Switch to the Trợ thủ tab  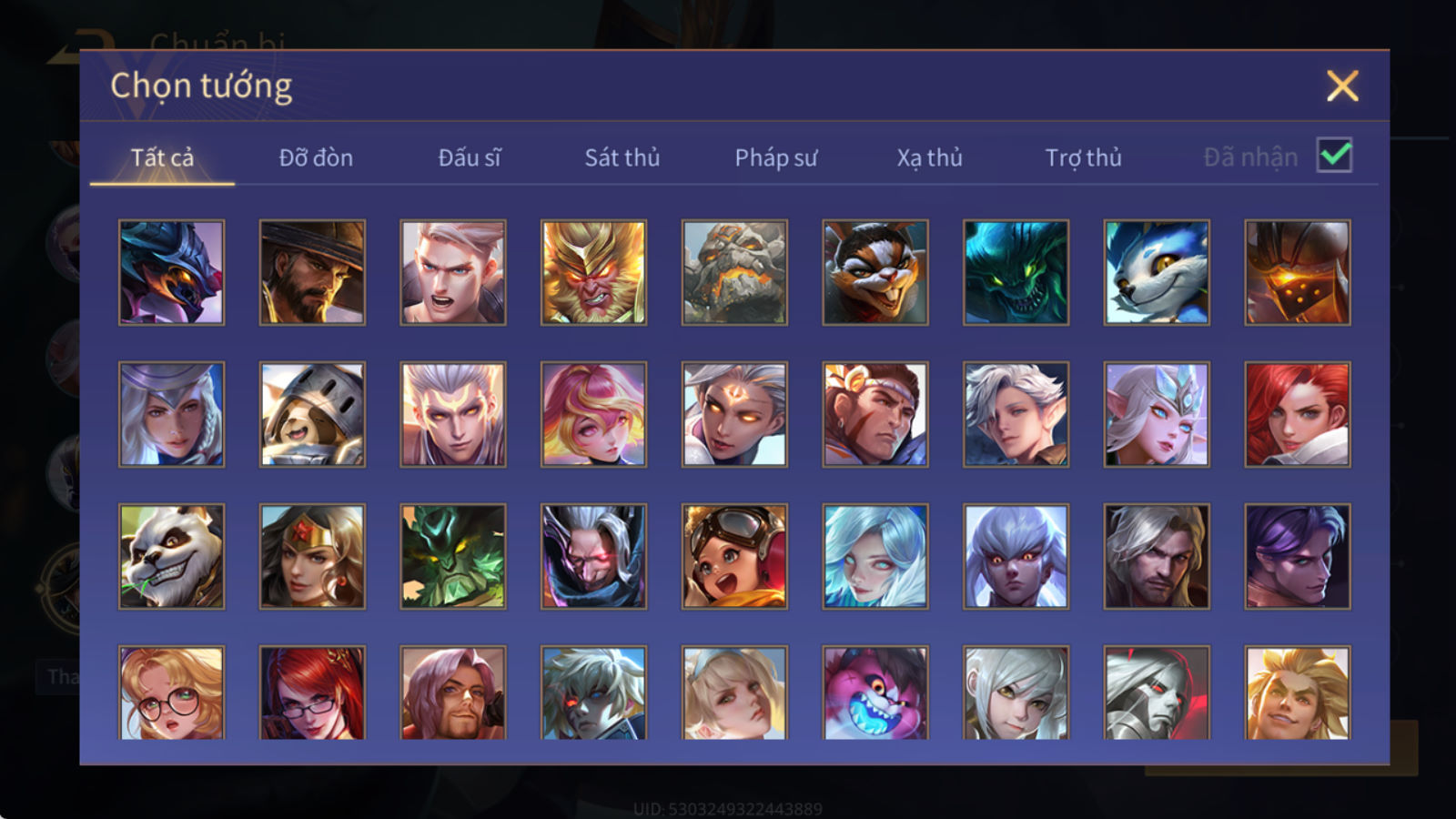point(1083,157)
